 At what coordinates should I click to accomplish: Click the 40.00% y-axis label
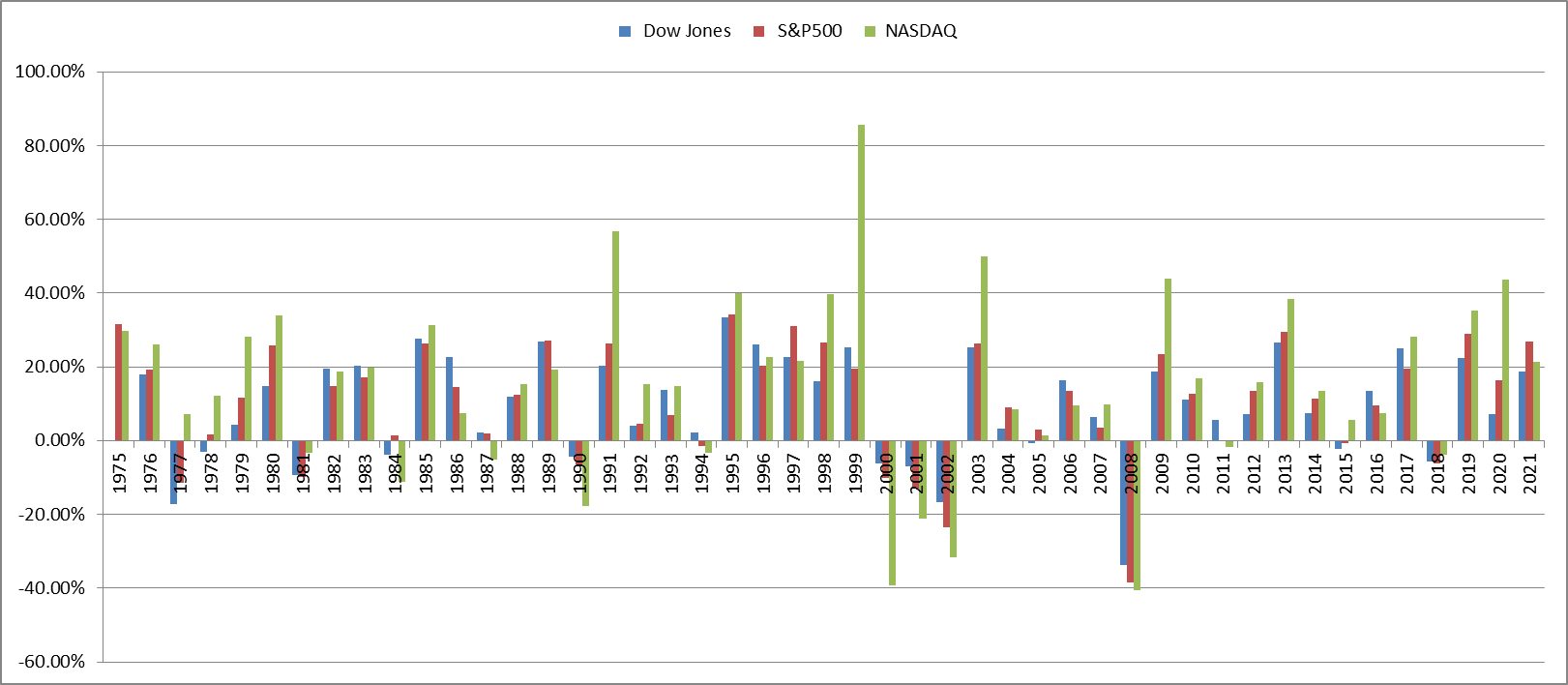point(54,293)
